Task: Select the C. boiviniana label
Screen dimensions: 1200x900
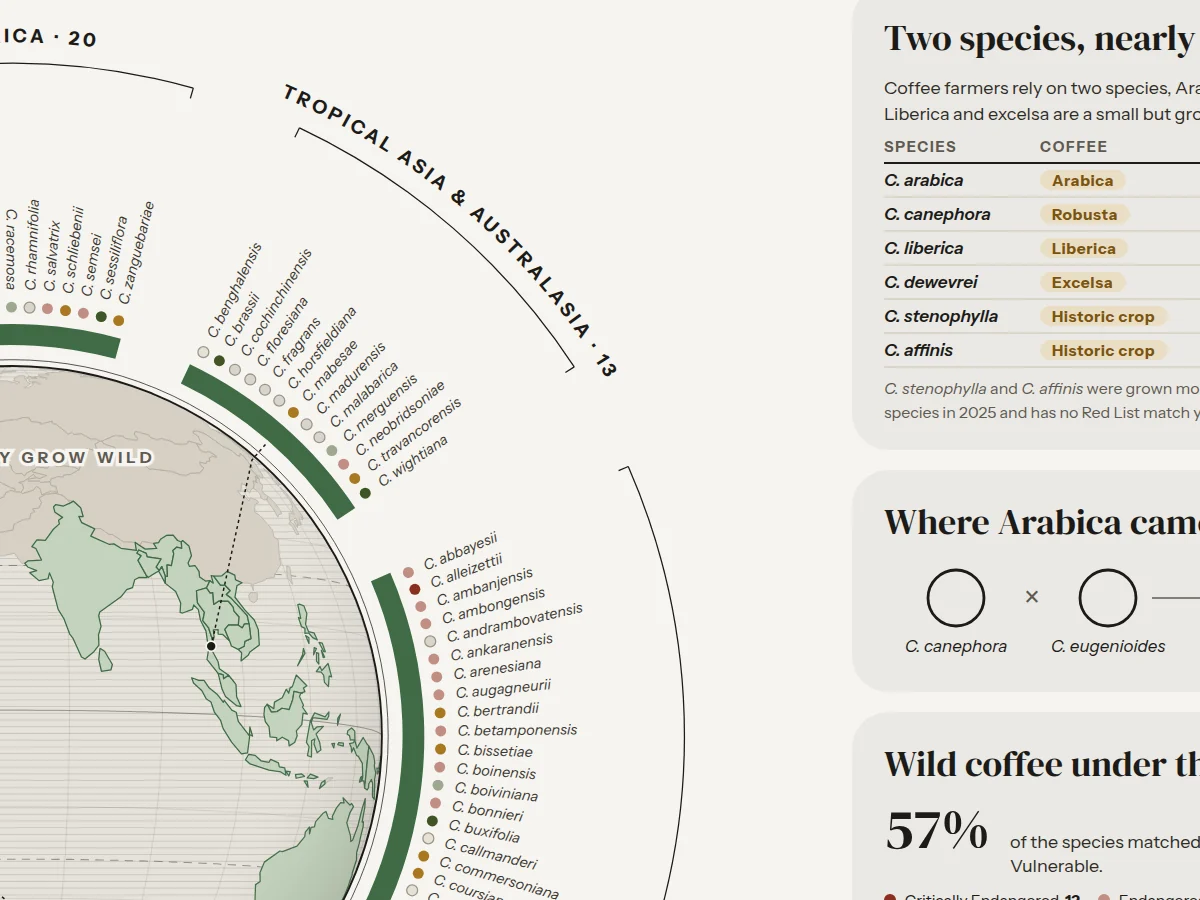Action: click(x=496, y=791)
